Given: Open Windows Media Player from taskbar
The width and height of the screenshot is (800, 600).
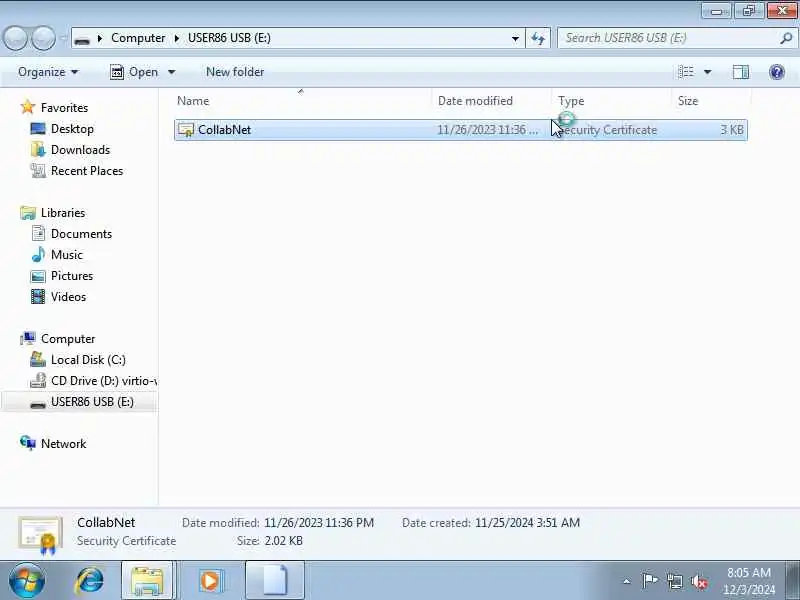Looking at the screenshot, I should coord(210,581).
